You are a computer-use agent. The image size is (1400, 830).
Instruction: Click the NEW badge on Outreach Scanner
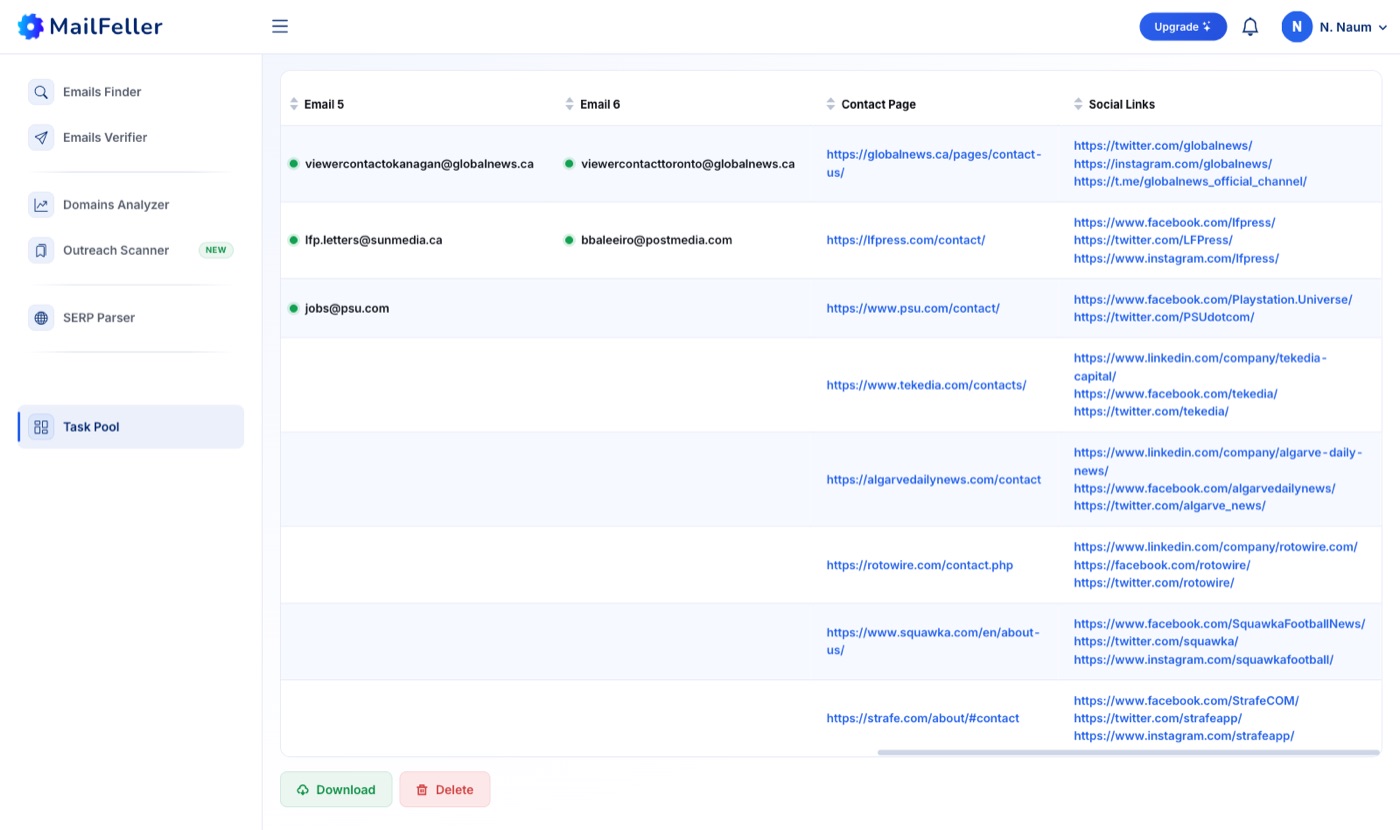[216, 250]
